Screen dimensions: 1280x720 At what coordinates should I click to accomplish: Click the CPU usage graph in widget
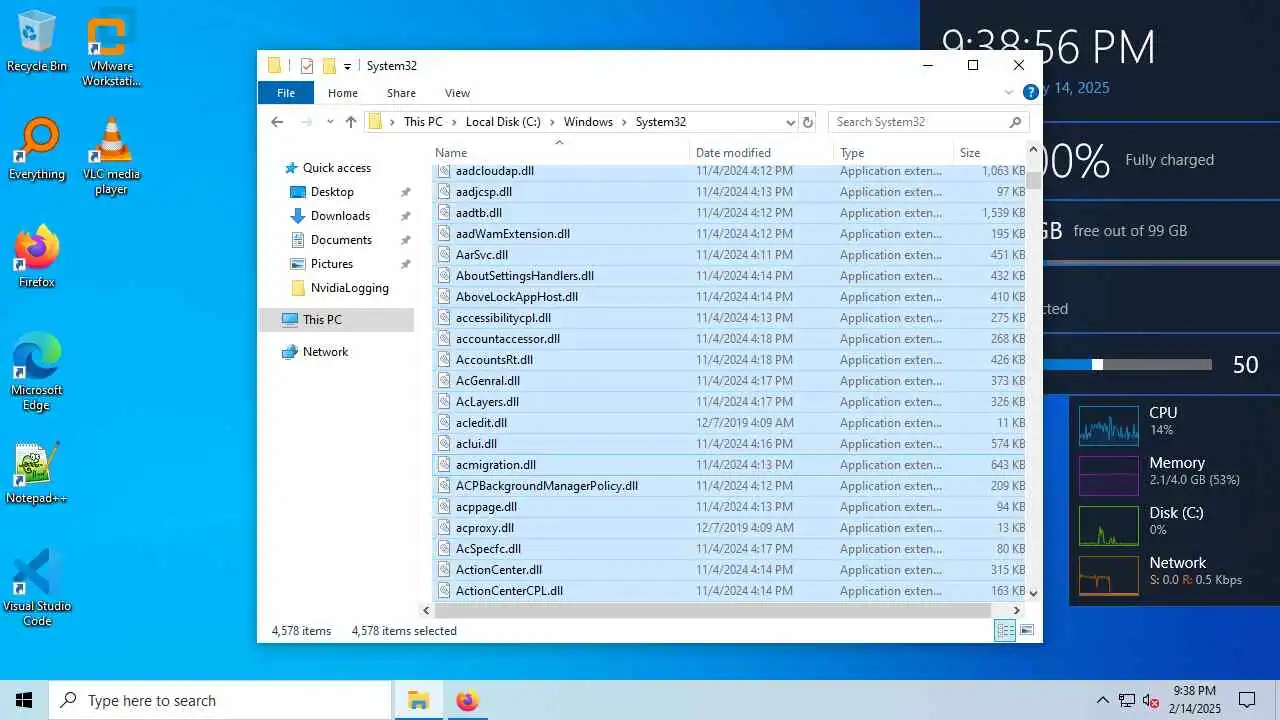pyautogui.click(x=1108, y=425)
